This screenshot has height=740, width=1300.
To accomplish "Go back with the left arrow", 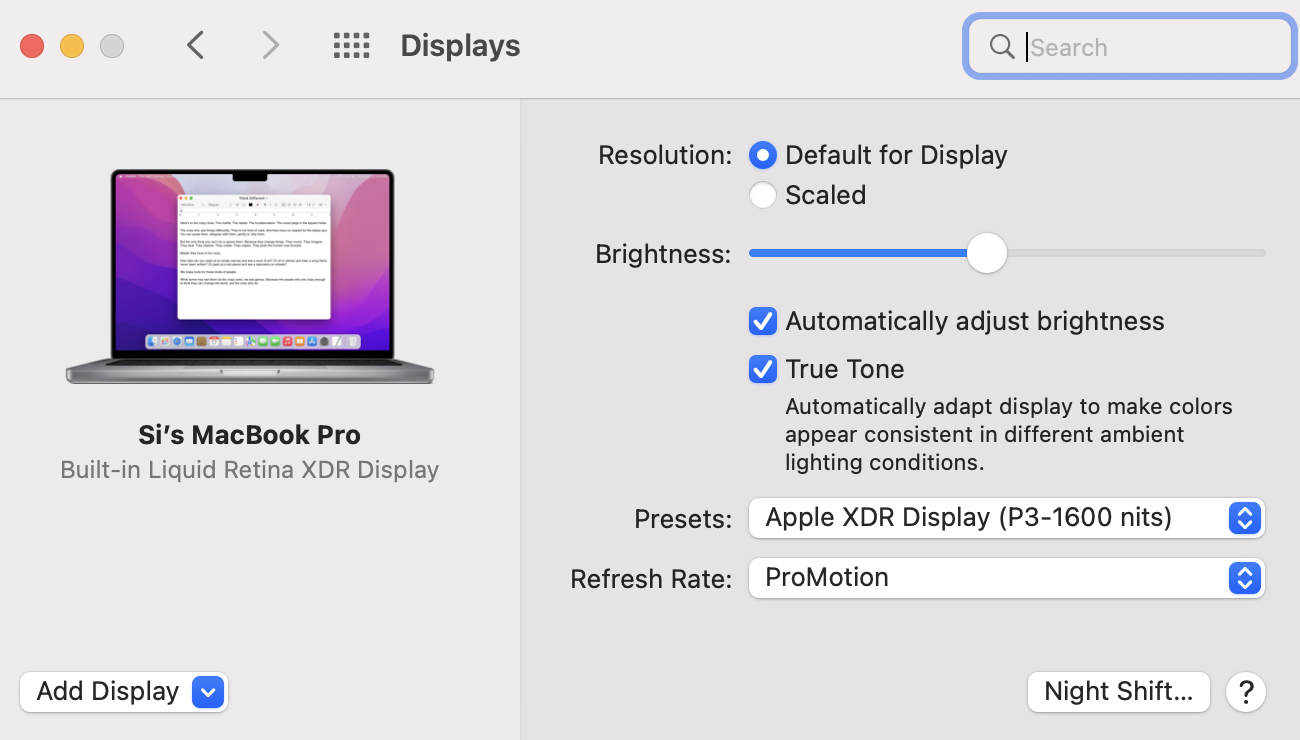I will 196,46.
